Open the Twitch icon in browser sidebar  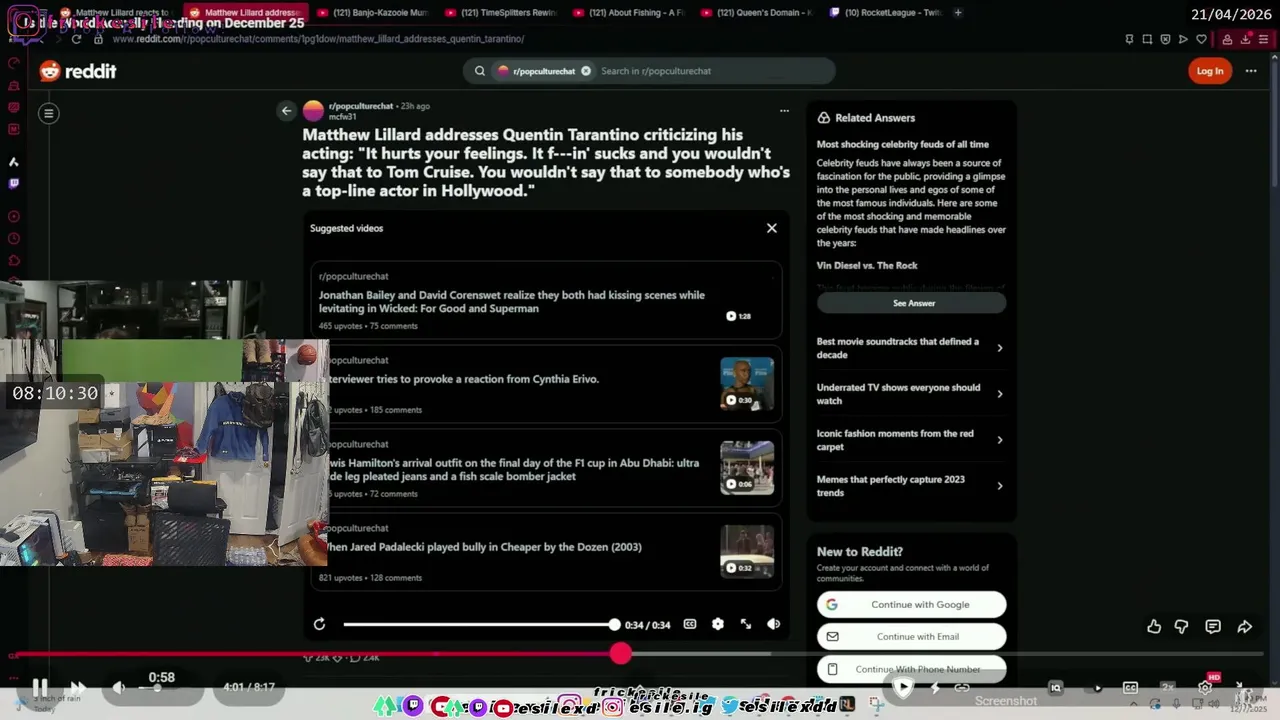tap(14, 184)
